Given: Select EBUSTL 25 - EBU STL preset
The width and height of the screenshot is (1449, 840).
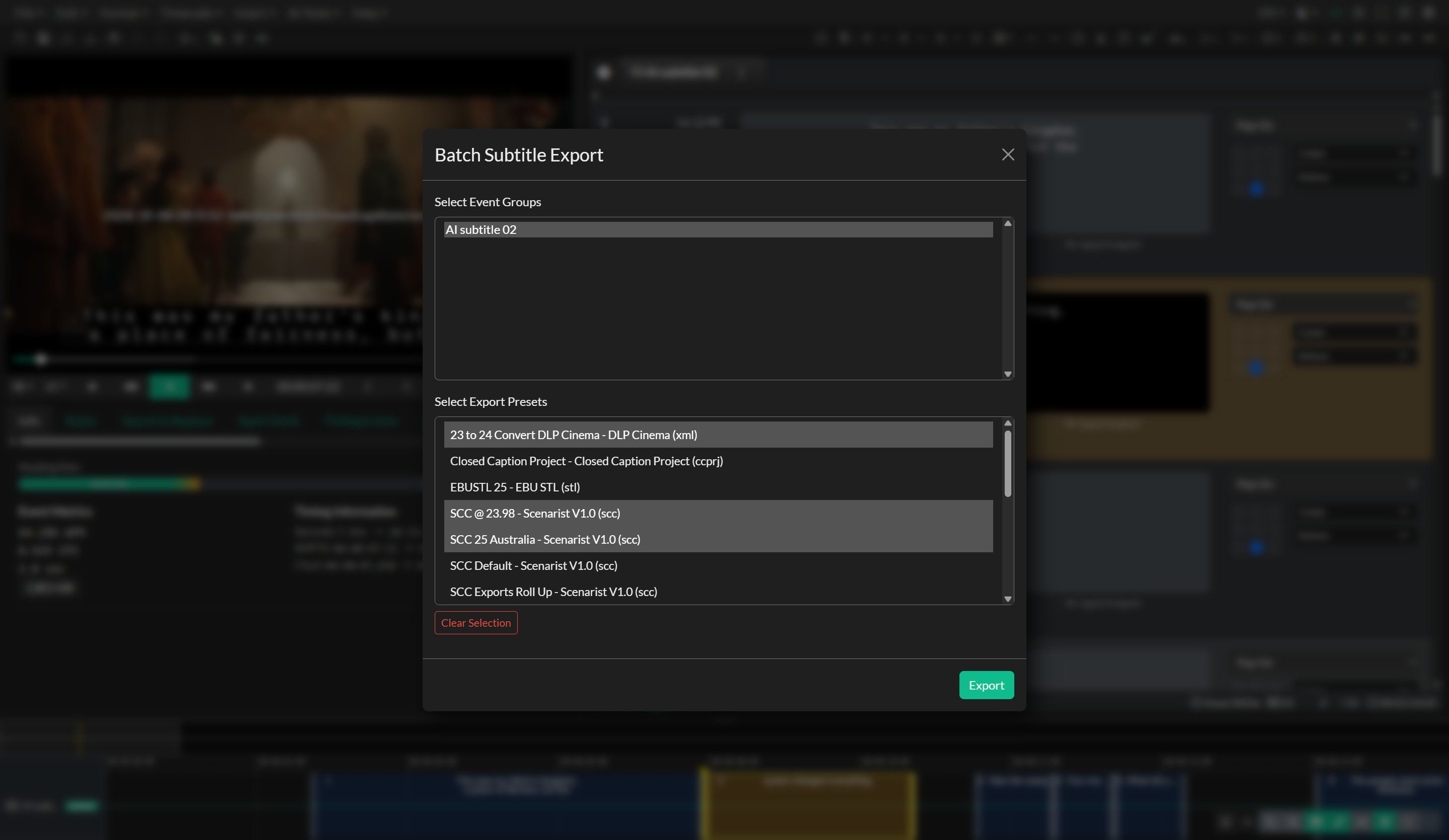Looking at the screenshot, I should pos(718,487).
